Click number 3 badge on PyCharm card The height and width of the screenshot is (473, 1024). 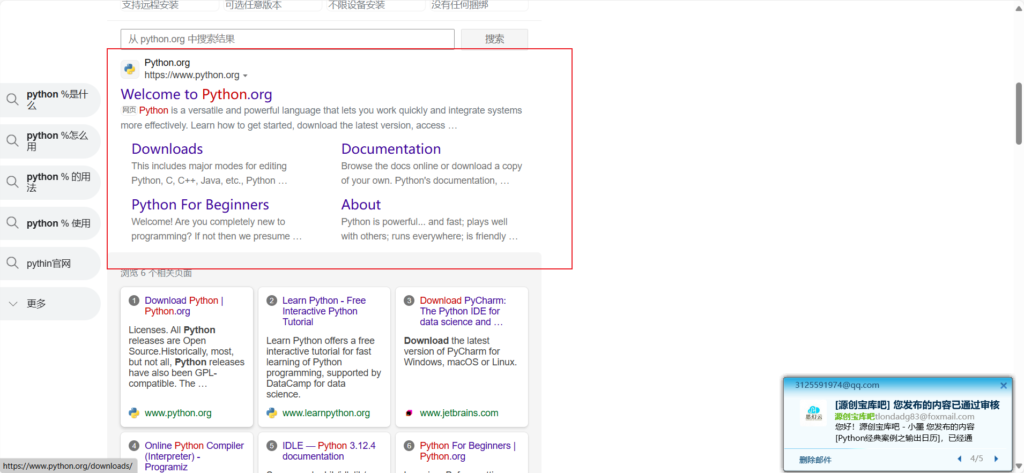[x=409, y=301]
